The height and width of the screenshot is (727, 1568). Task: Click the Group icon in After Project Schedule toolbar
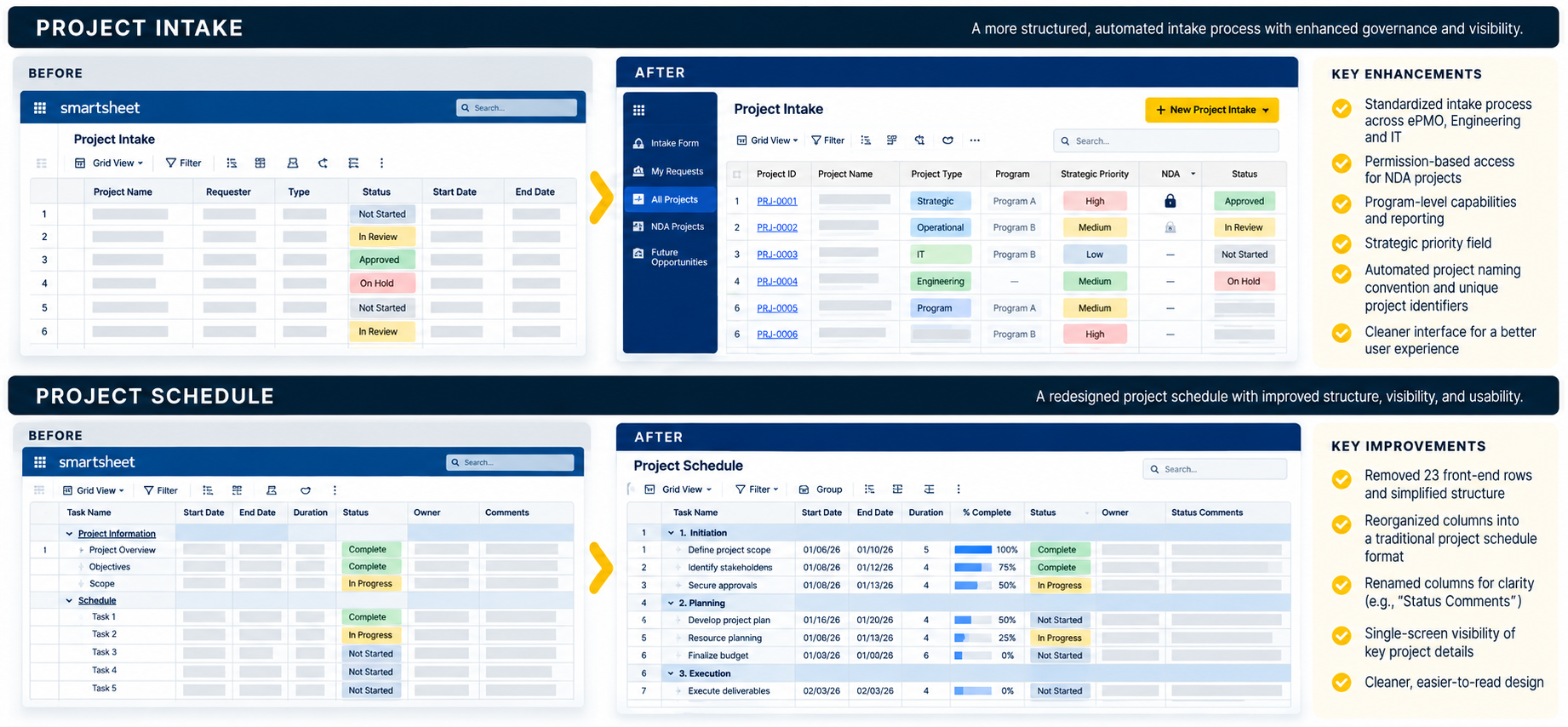click(804, 489)
